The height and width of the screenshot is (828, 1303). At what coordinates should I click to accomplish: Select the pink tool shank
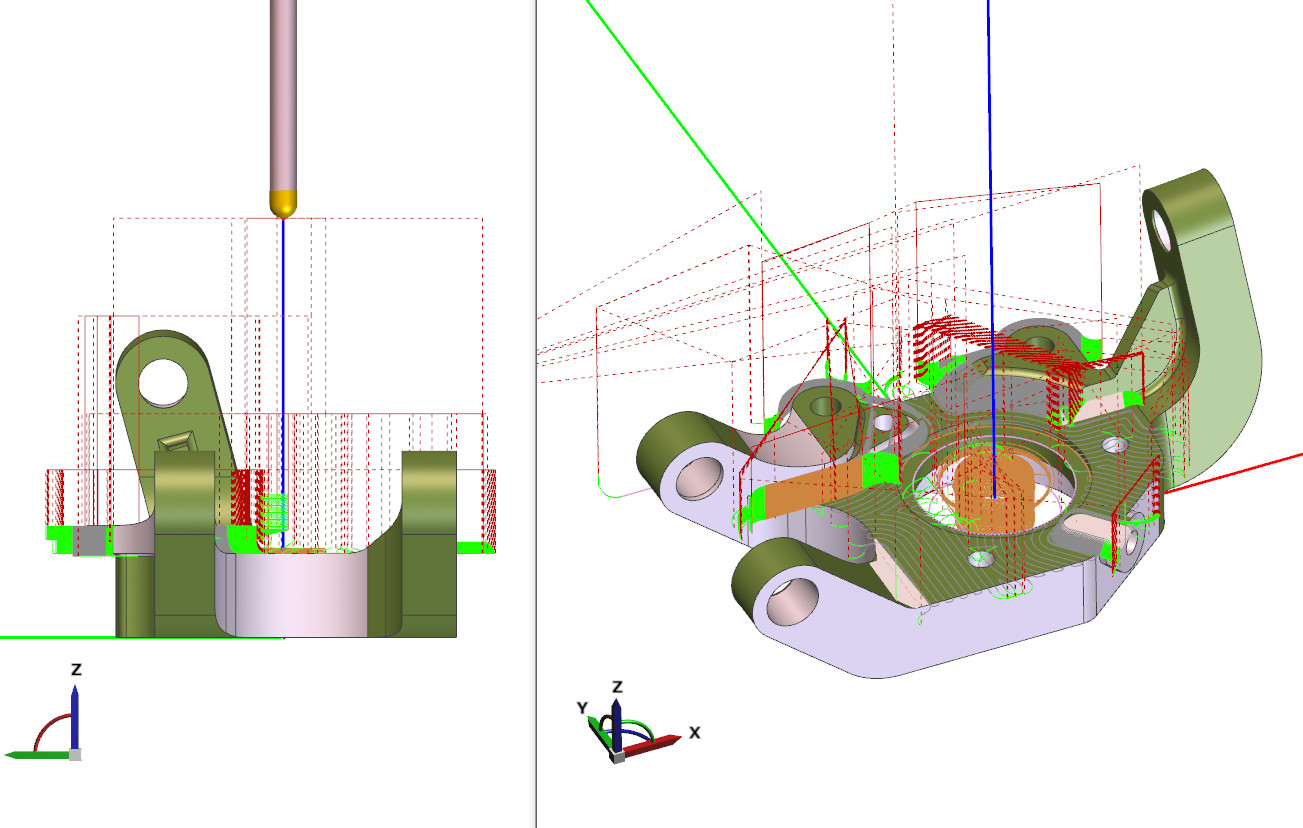click(x=283, y=90)
